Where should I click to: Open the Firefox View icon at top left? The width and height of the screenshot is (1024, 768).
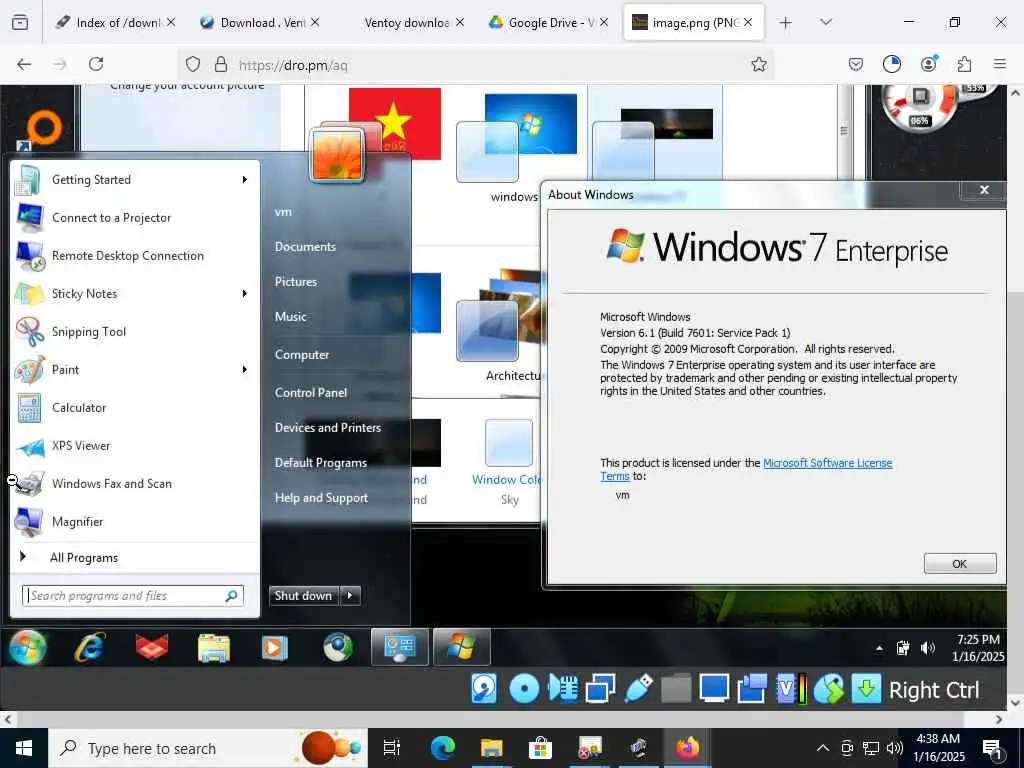pos(20,23)
